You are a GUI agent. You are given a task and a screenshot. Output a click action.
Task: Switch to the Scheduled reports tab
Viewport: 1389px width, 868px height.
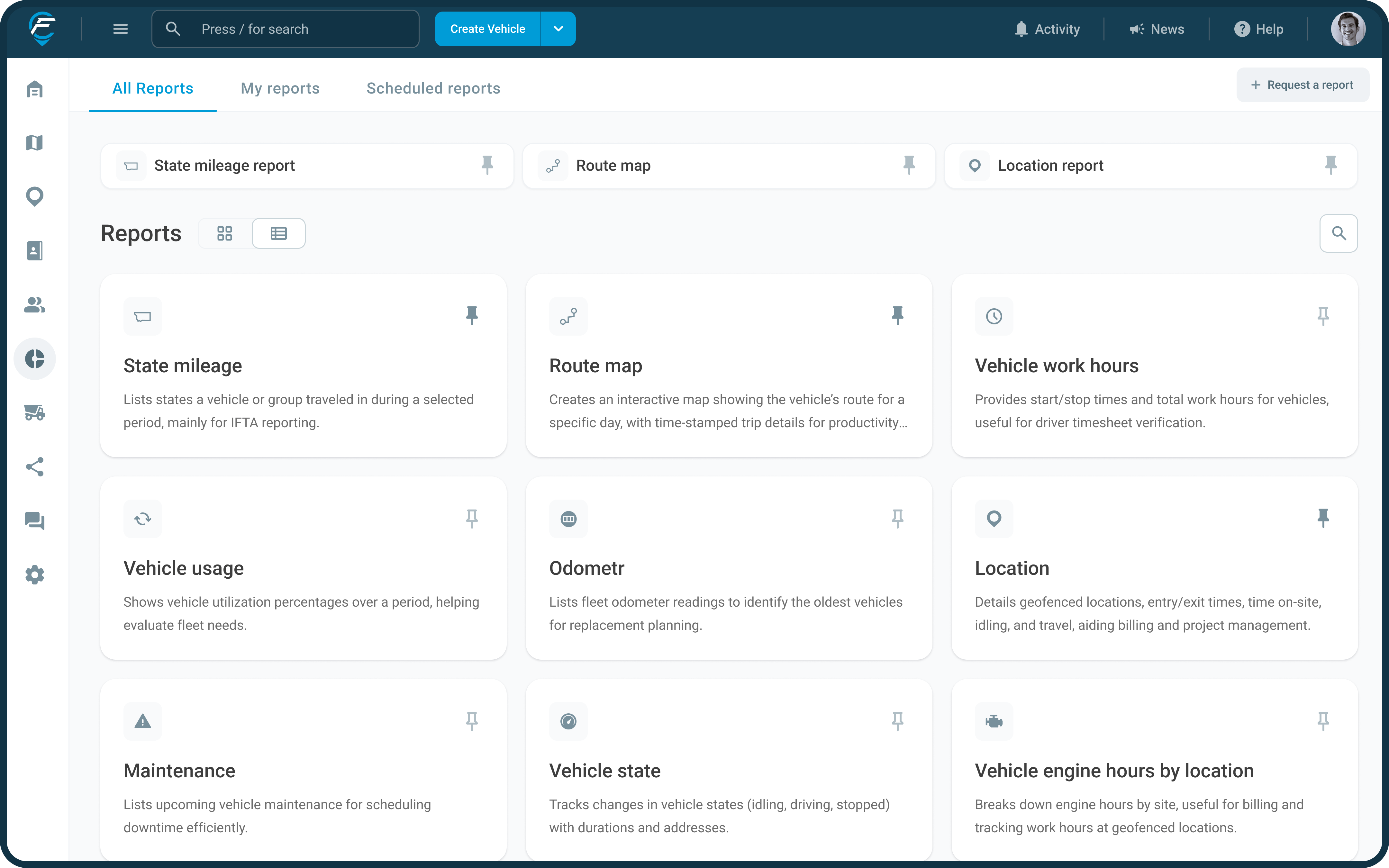pyautogui.click(x=433, y=88)
